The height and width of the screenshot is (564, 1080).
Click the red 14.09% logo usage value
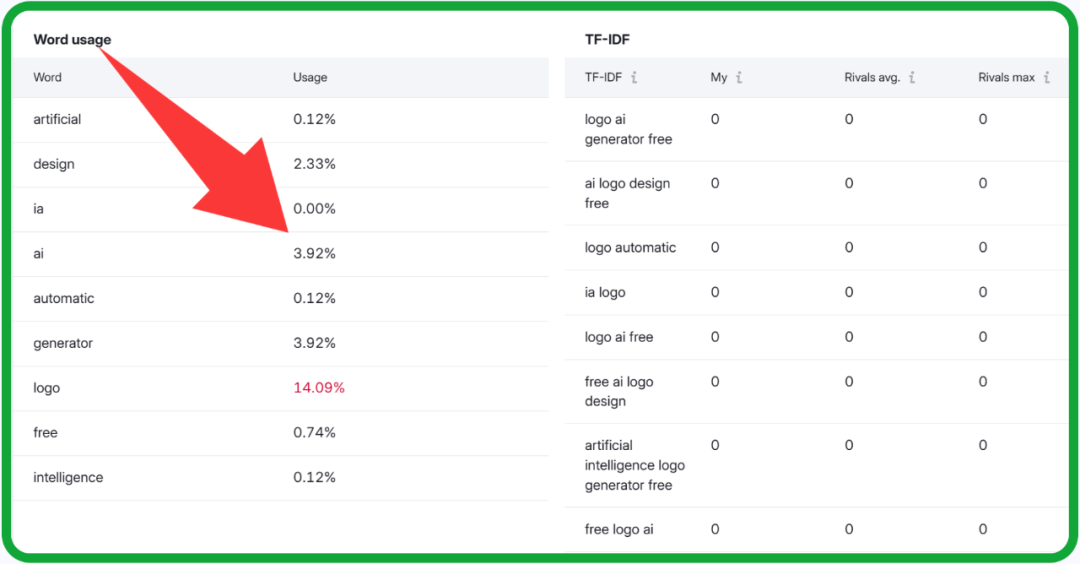[318, 388]
